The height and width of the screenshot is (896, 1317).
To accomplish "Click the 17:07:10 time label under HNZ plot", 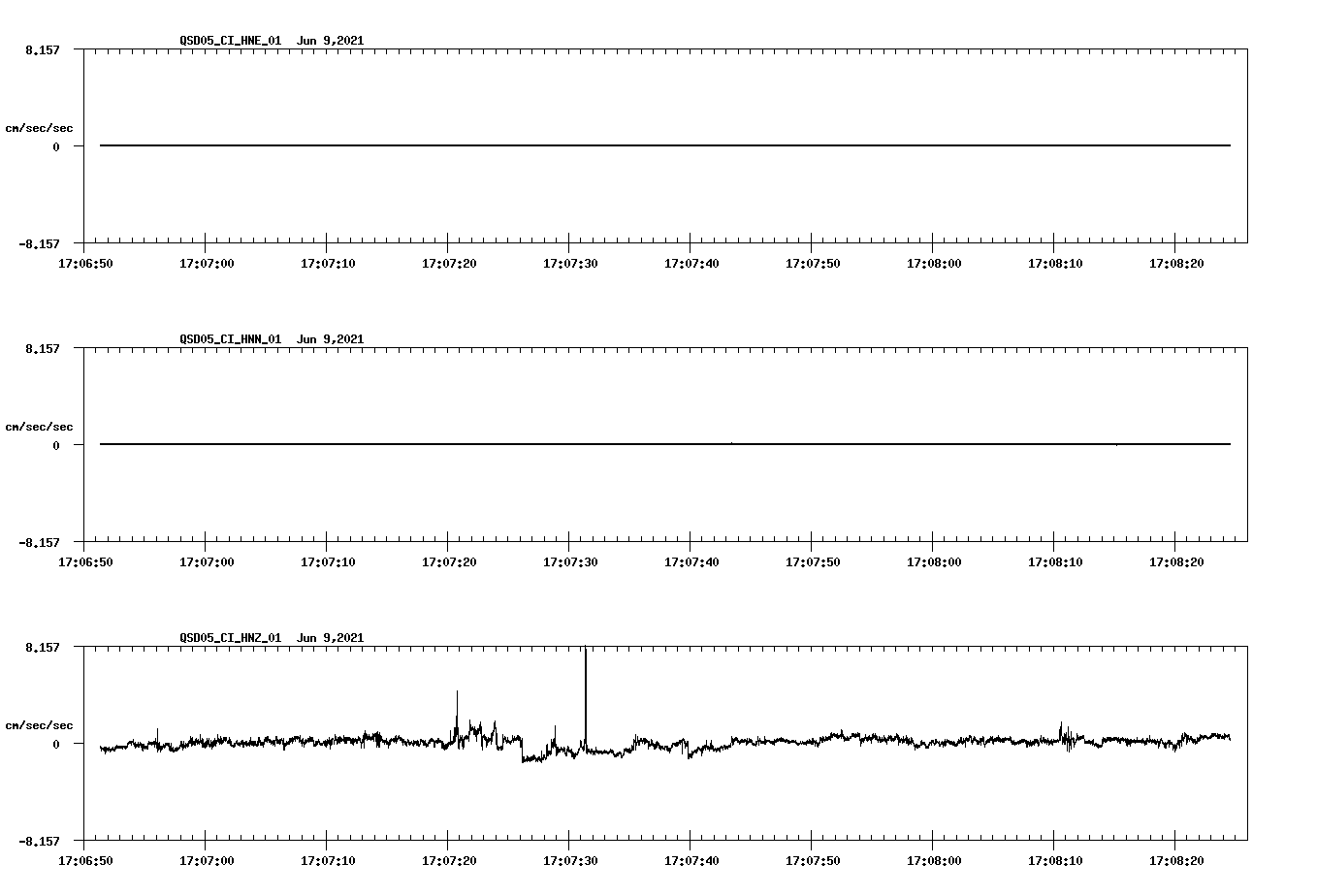I will tap(328, 860).
